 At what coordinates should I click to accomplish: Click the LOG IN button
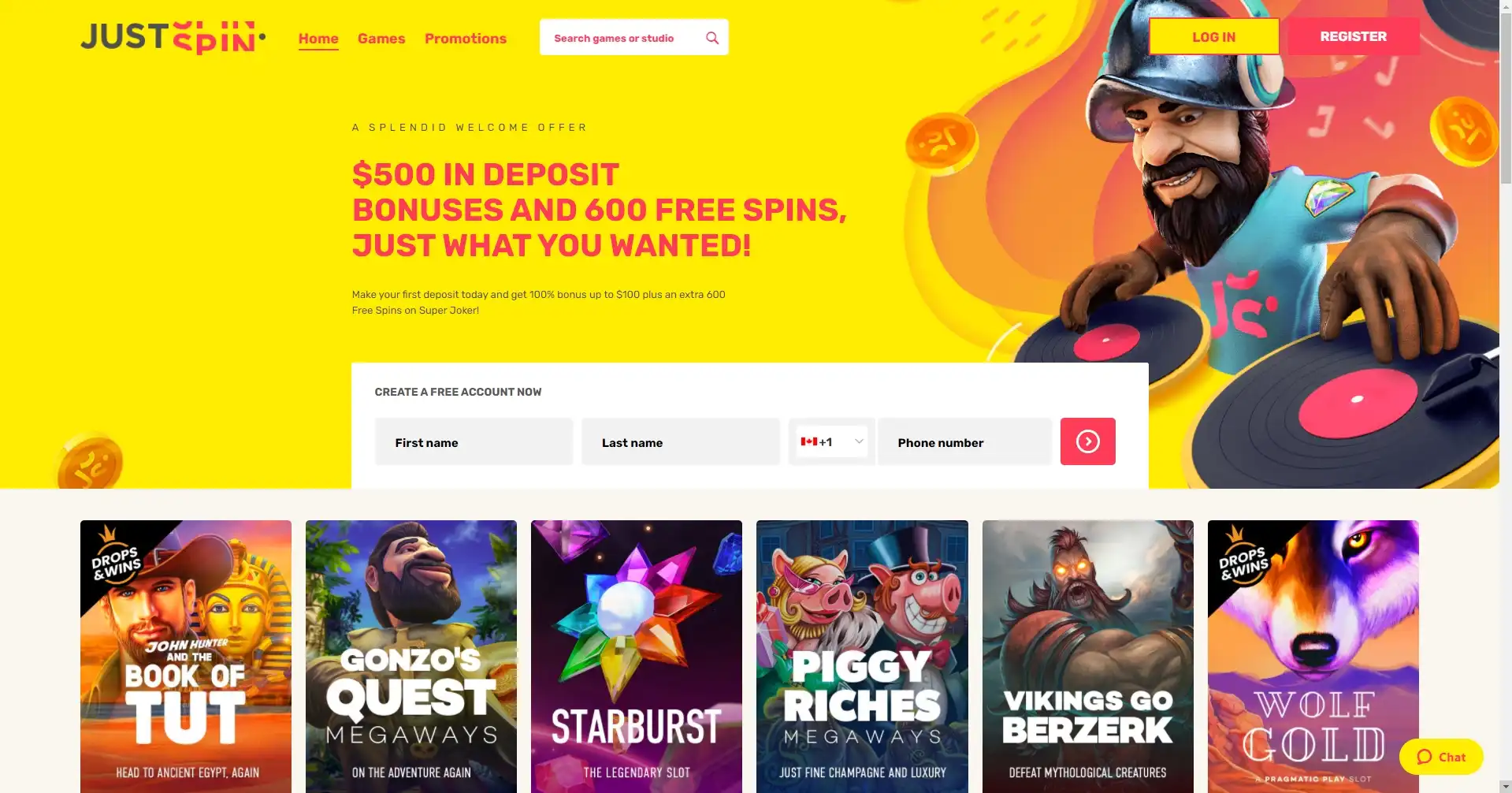[1213, 37]
